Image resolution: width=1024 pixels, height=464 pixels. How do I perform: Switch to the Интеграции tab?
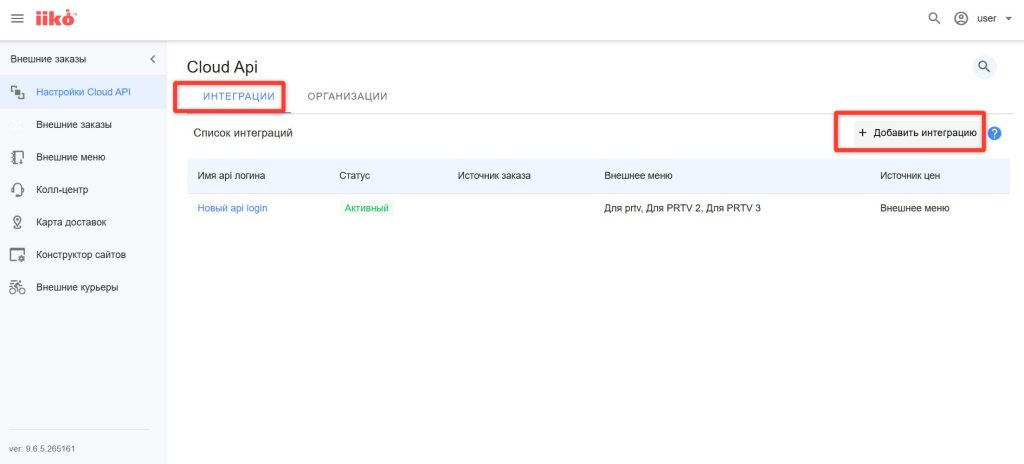pos(238,96)
